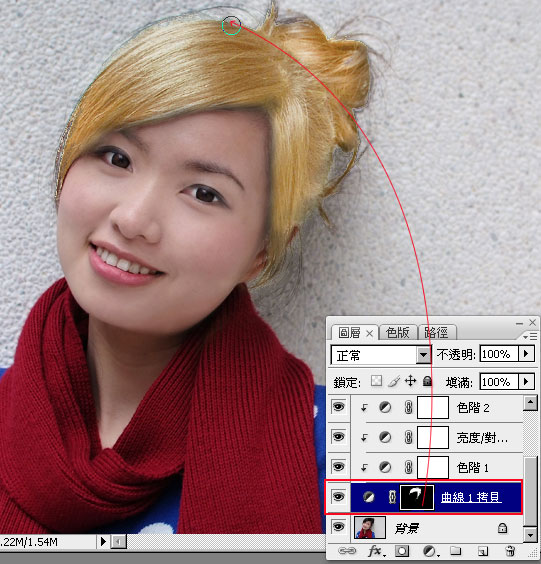Delete layer with the trash icon

(510, 551)
